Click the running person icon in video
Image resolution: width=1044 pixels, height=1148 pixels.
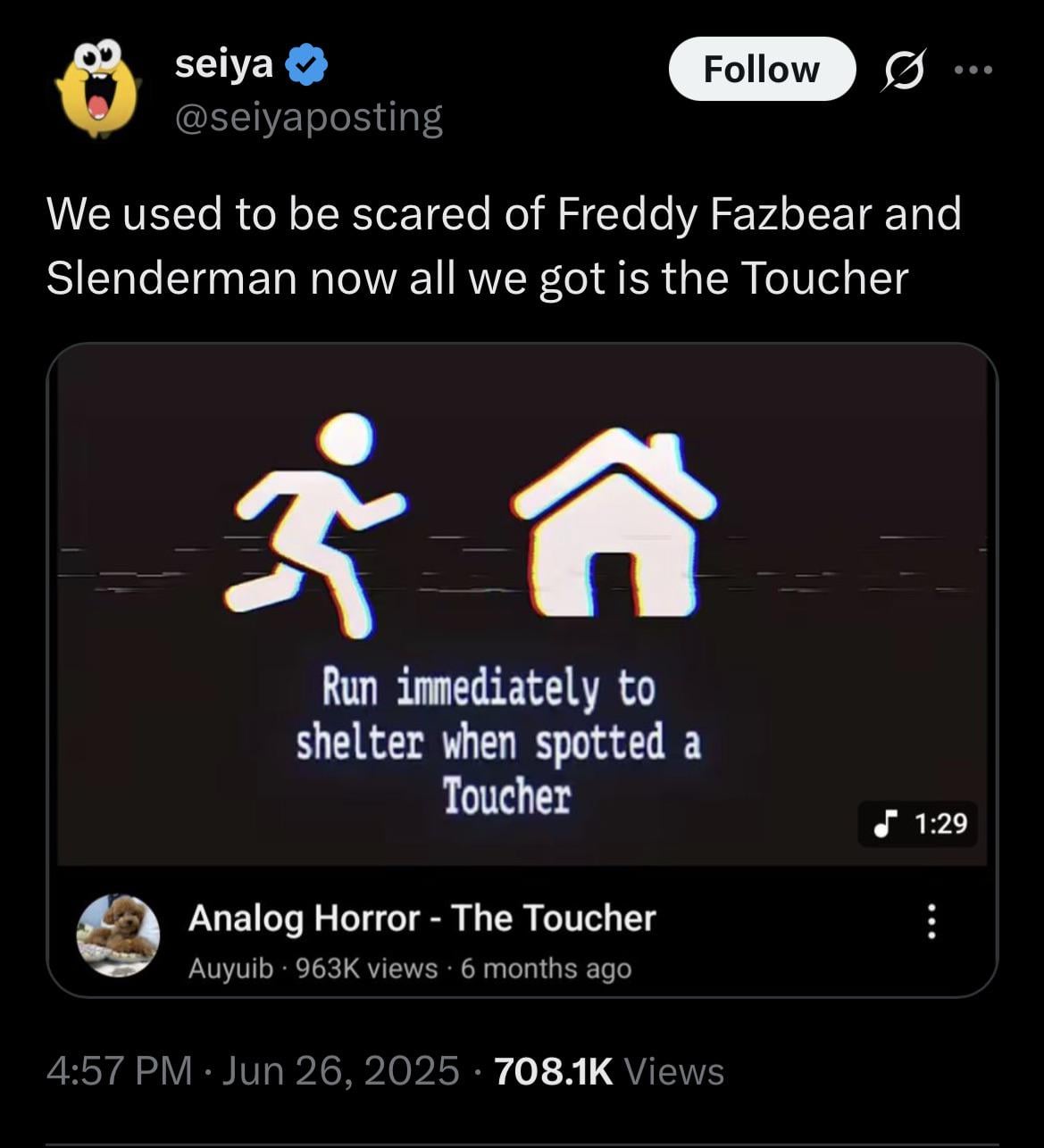317,526
